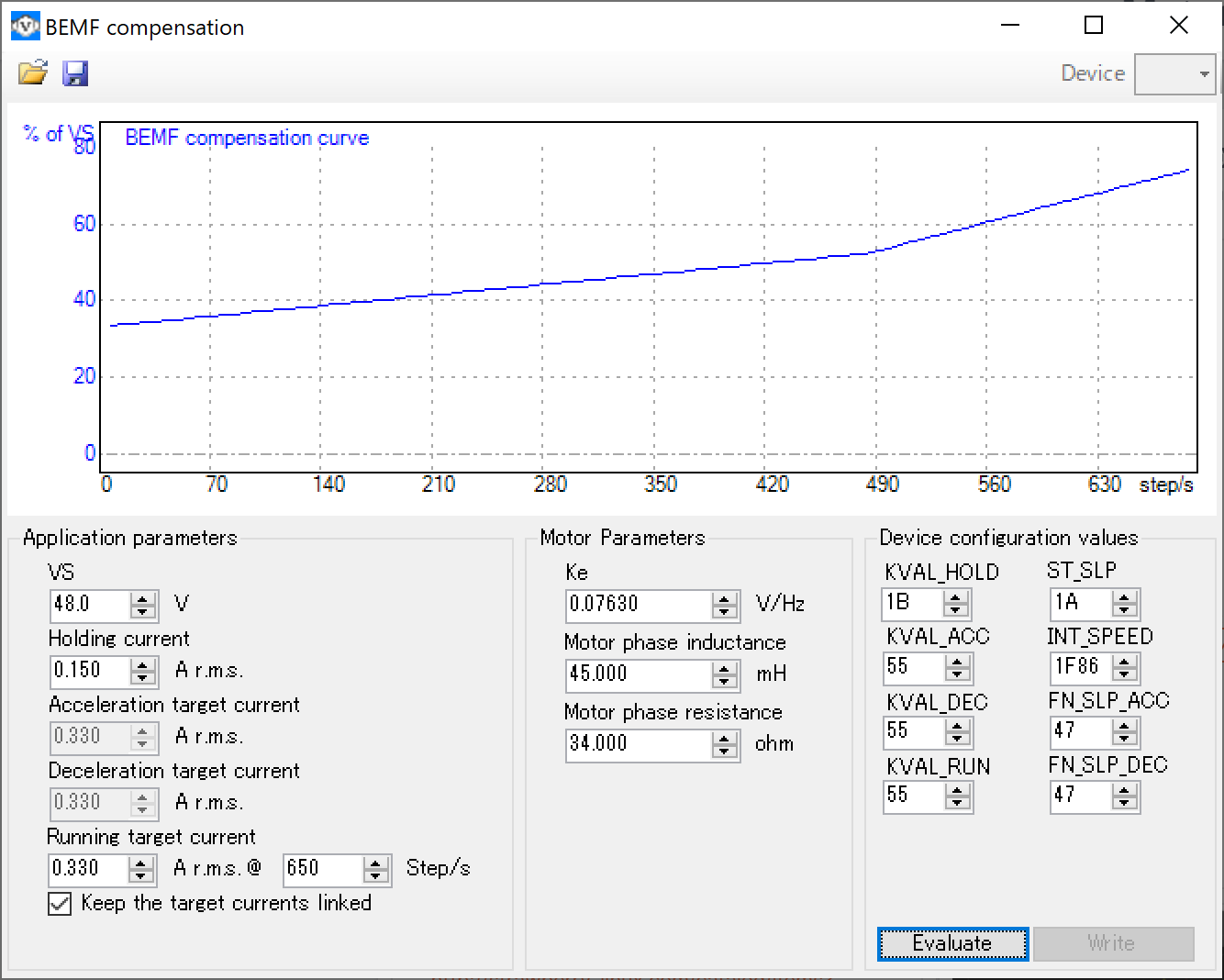Click the KVAL_RUN value field
This screenshot has width=1224, height=980.
tap(913, 796)
